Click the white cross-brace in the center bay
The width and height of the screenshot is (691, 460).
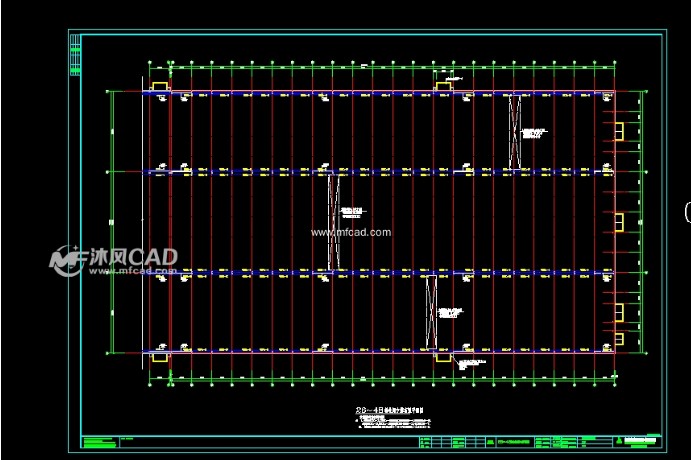pos(333,221)
